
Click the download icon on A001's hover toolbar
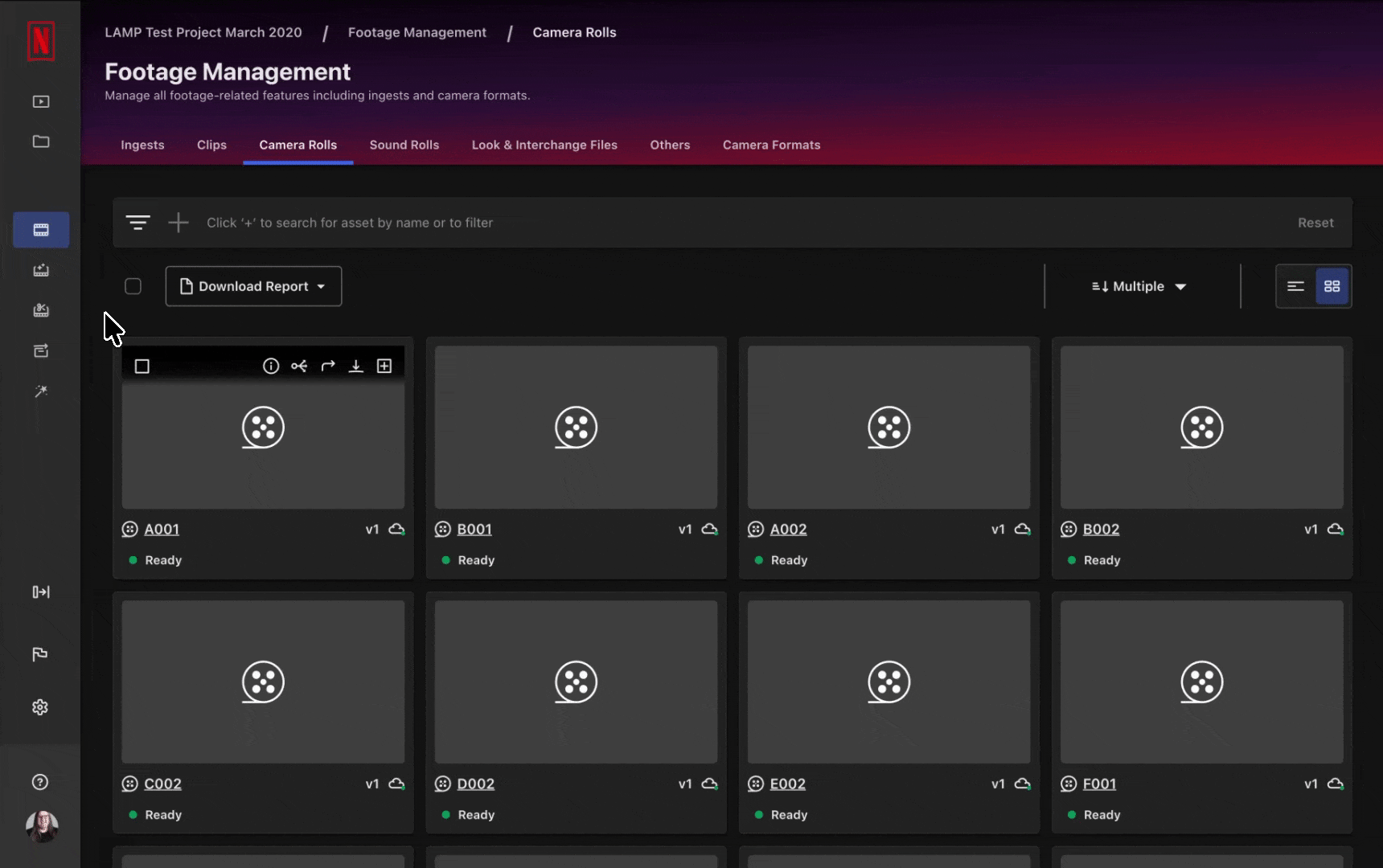pyautogui.click(x=356, y=366)
